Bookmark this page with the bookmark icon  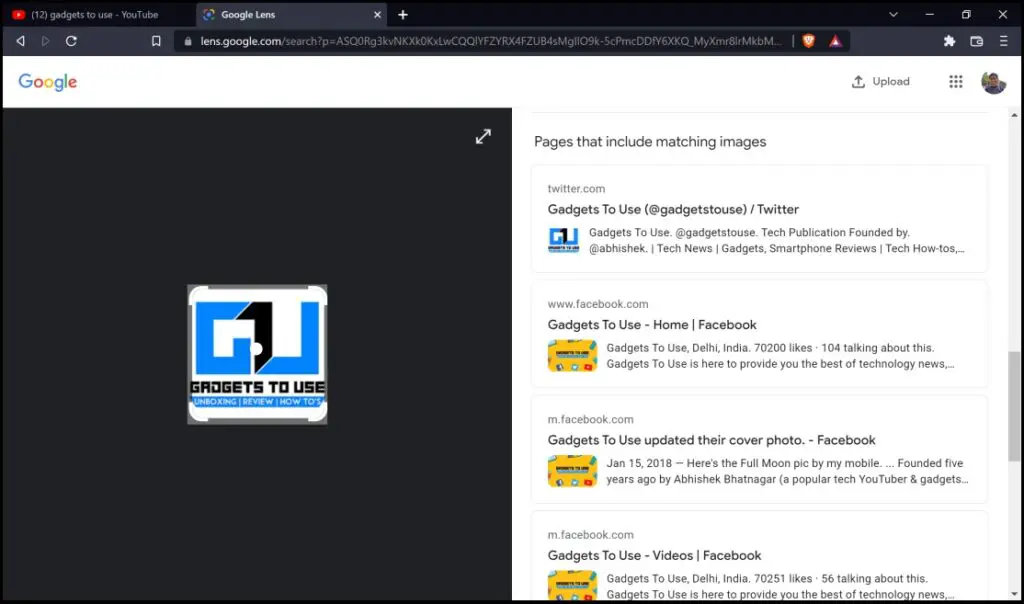(x=156, y=41)
